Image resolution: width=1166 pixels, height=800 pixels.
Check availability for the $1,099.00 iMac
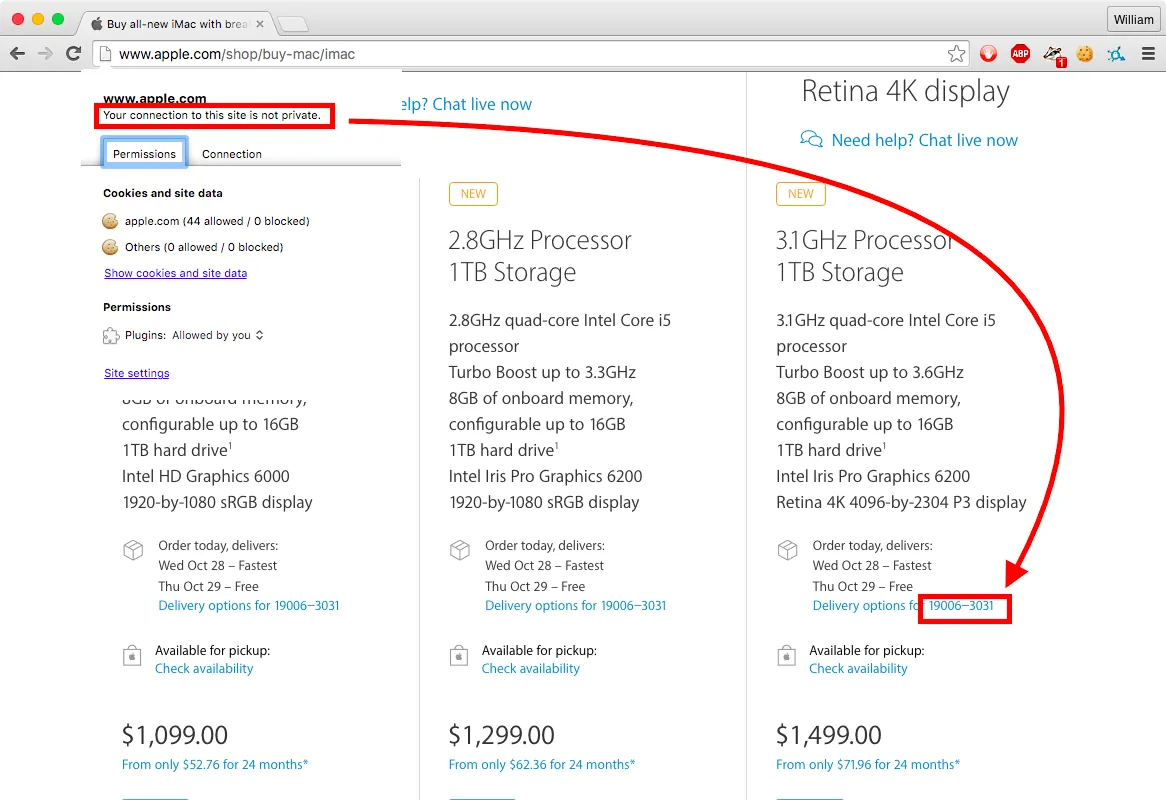[204, 668]
